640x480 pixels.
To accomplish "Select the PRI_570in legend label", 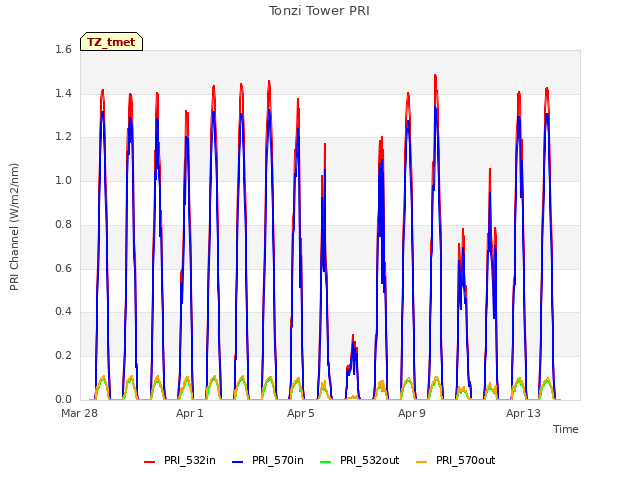I will pyautogui.click(x=278, y=460).
